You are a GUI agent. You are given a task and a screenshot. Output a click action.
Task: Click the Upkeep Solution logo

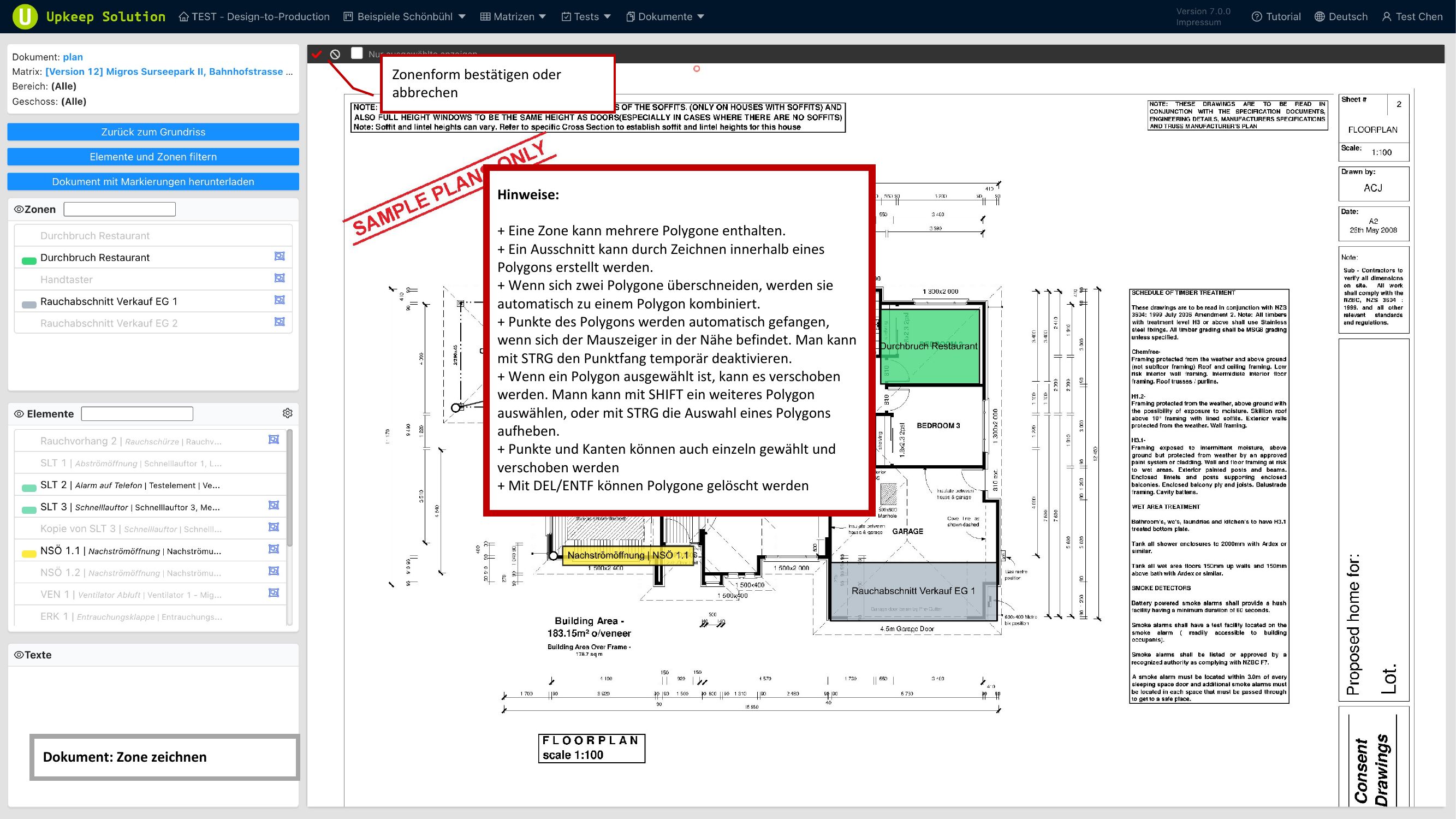(25, 16)
